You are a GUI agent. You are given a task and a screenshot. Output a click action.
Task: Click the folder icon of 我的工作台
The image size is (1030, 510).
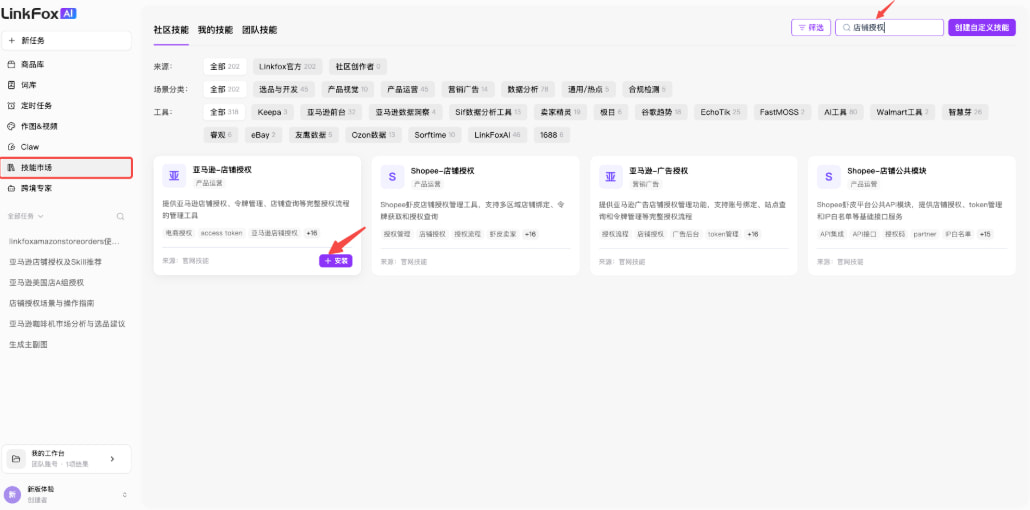click(x=16, y=459)
